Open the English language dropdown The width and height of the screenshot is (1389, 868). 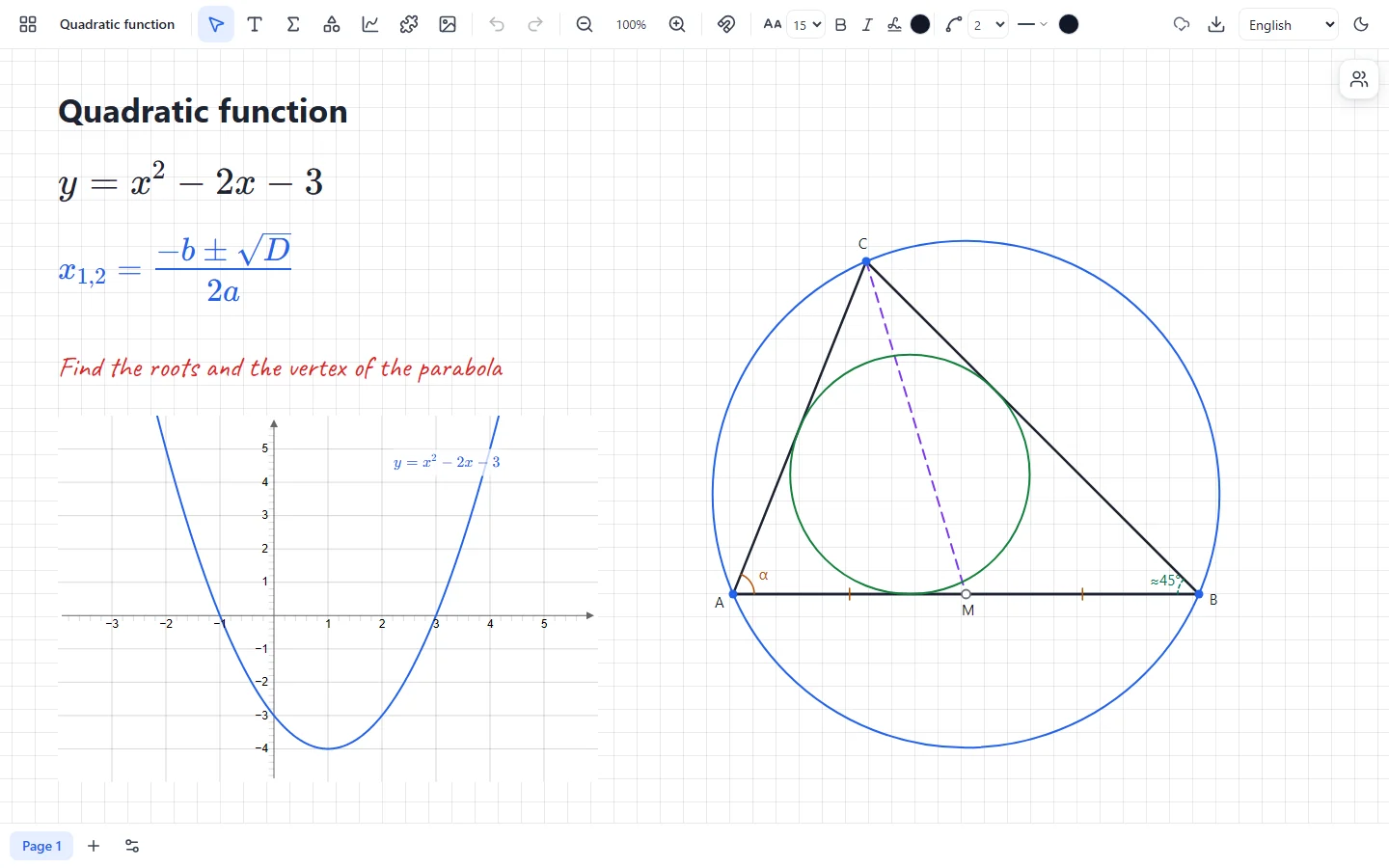point(1289,25)
